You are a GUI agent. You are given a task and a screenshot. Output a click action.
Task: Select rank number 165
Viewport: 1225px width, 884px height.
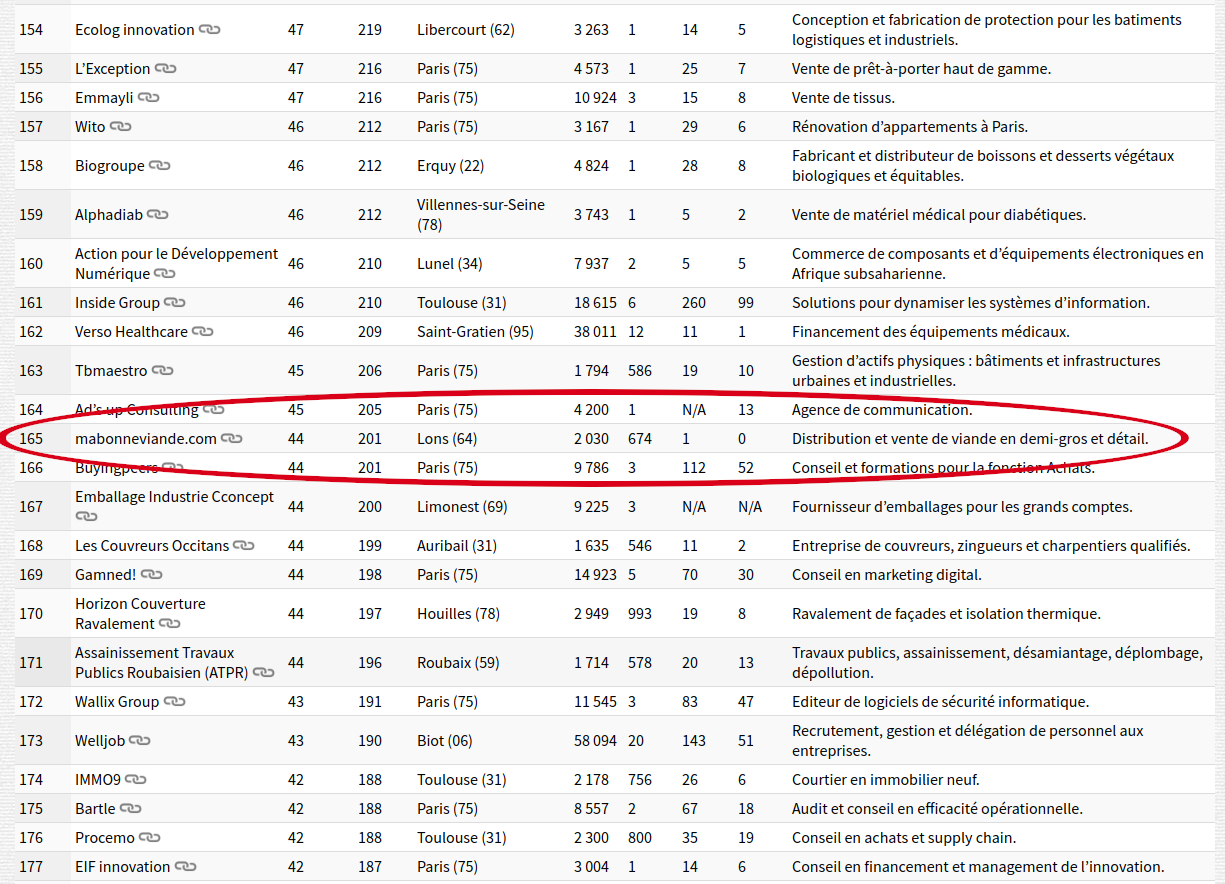click(x=31, y=439)
